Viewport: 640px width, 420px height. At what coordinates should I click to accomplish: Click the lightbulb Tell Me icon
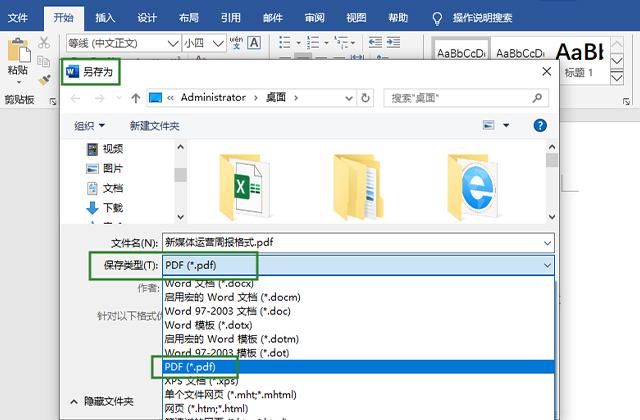[x=437, y=18]
